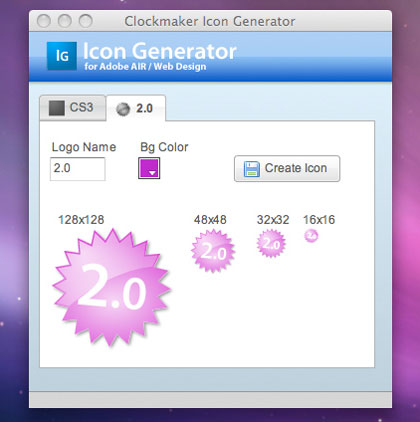Select the 128x128 badge preview
Image resolution: width=420 pixels, height=422 pixels.
click(112, 288)
